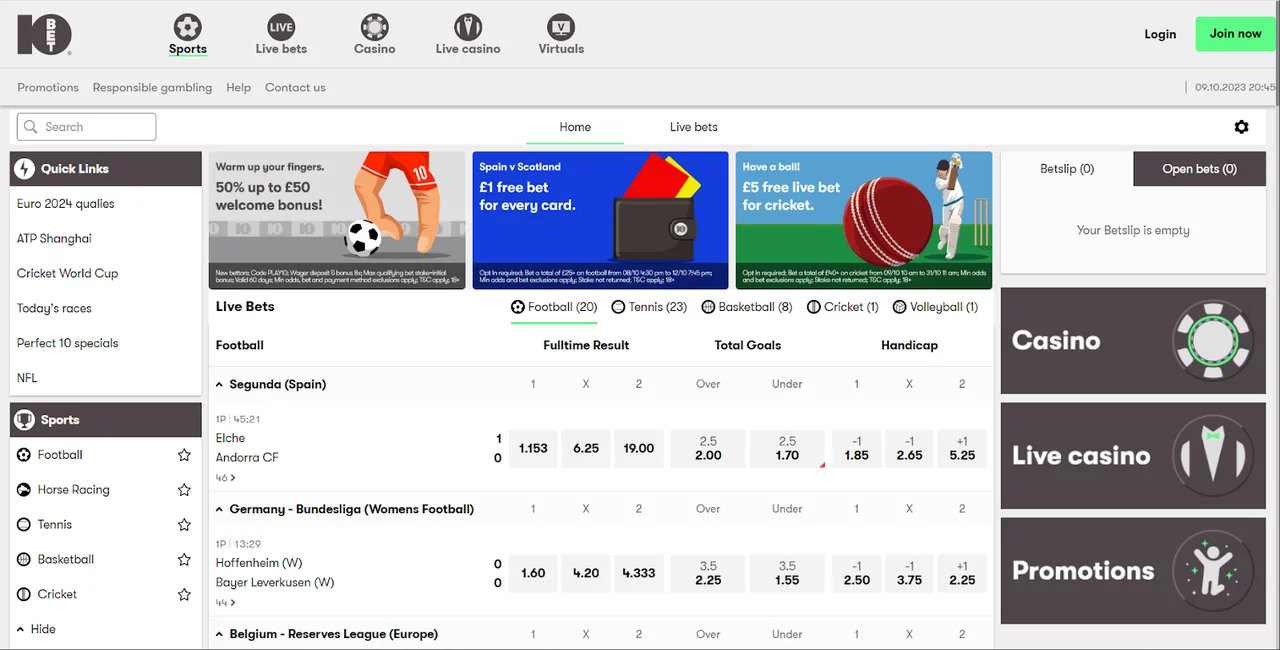This screenshot has height=650, width=1280.
Task: Open Responsible gambling link
Action: point(152,88)
